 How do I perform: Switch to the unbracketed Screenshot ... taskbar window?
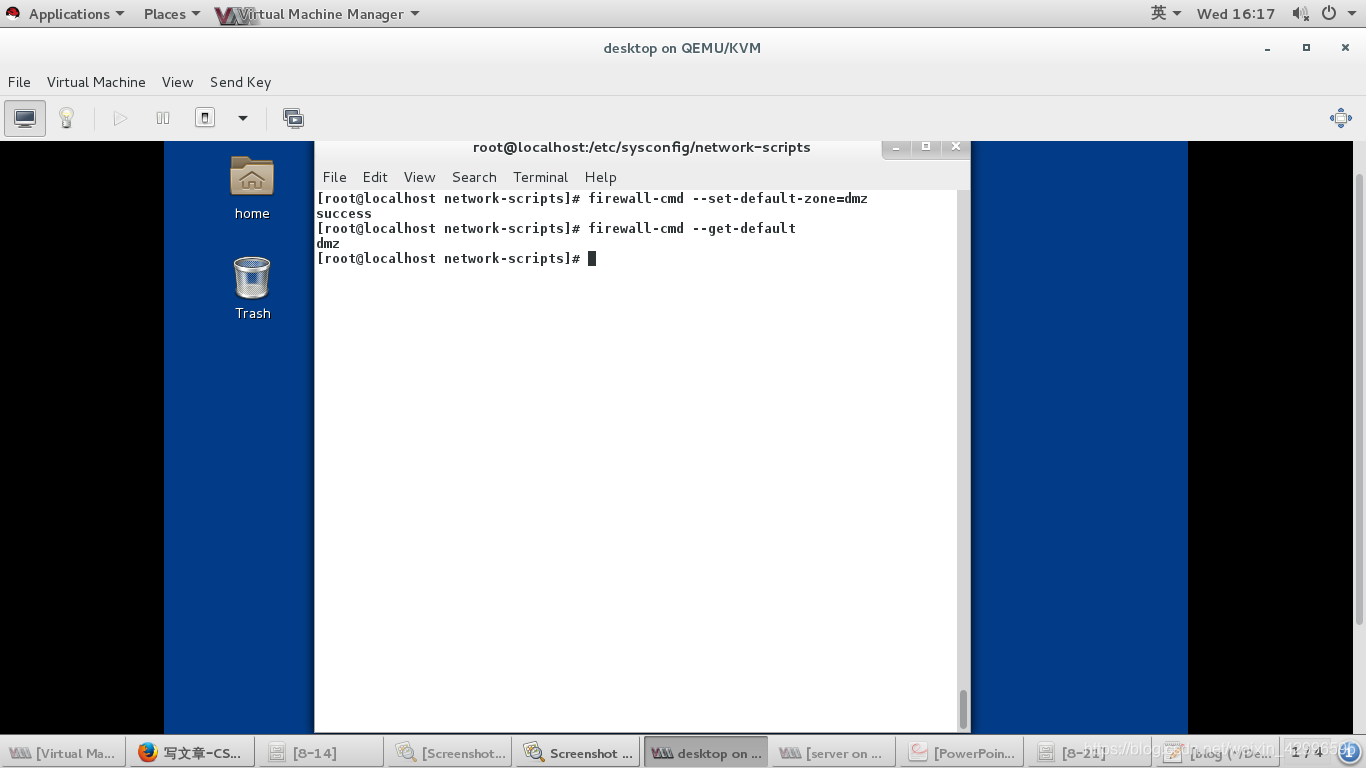click(577, 753)
